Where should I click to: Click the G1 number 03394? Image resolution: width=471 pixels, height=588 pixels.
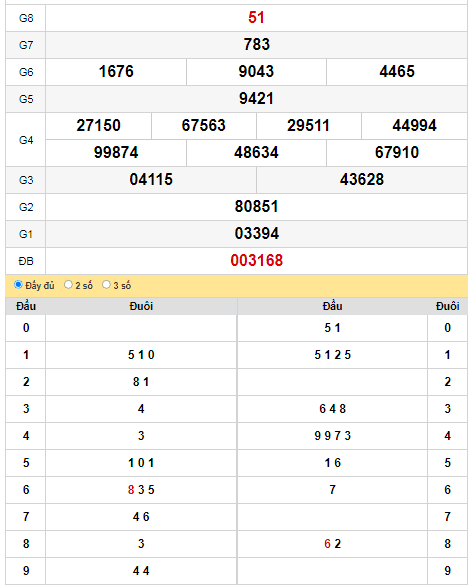click(256, 233)
